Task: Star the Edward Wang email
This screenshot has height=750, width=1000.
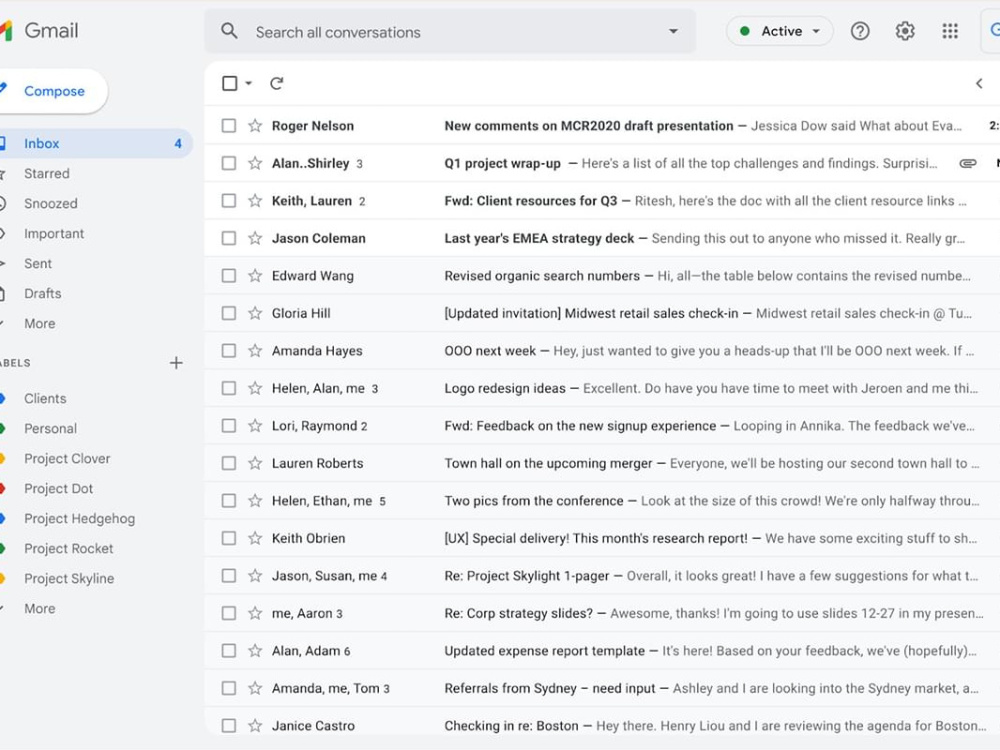Action: click(x=255, y=276)
